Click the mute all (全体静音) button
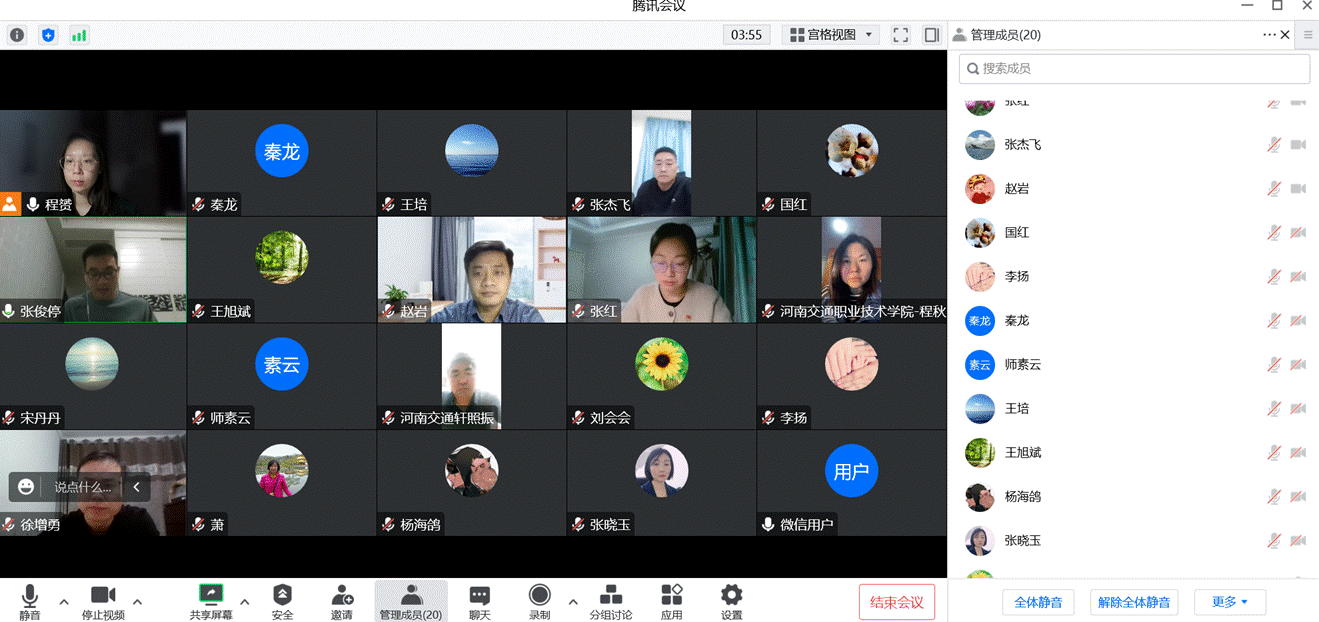This screenshot has width=1319, height=622. tap(1038, 602)
